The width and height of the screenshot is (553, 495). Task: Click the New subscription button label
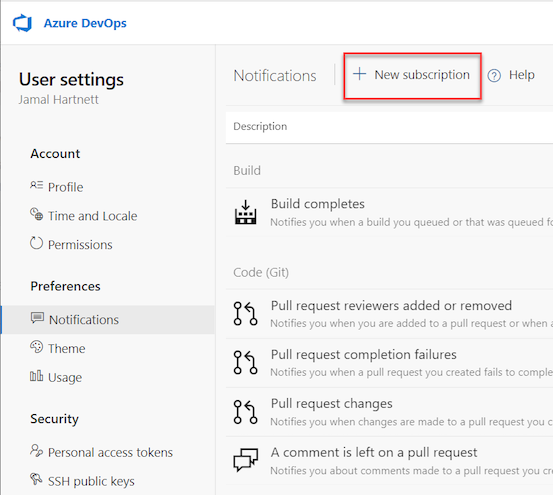pos(422,75)
